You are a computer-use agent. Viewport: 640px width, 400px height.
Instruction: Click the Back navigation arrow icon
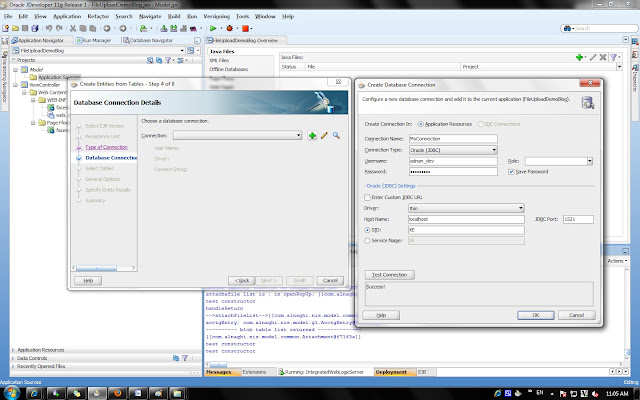coord(107,28)
